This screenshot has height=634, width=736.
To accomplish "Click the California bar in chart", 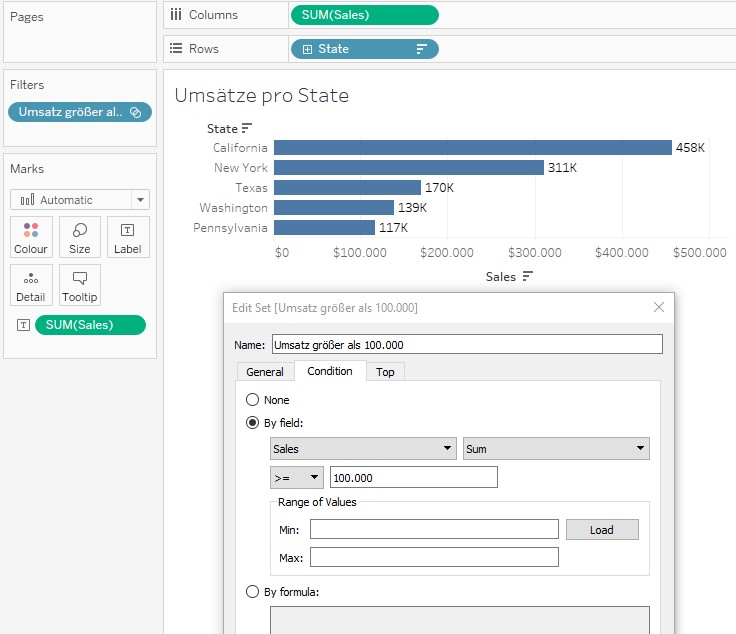I will pos(473,147).
